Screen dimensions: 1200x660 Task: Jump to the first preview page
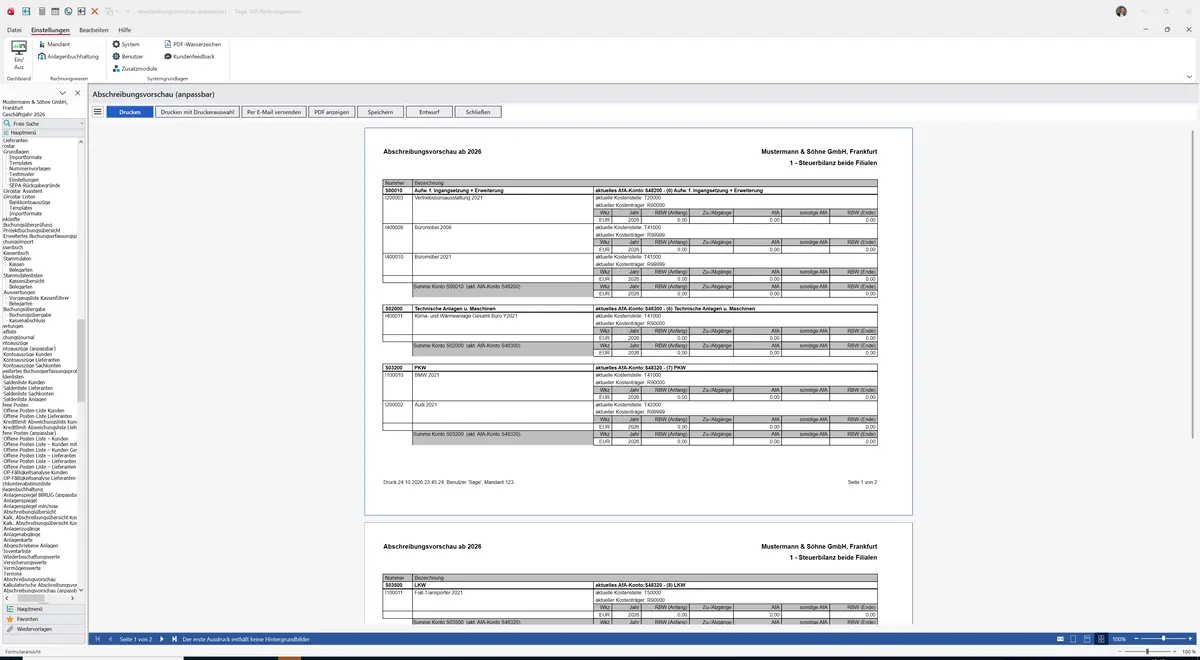(x=98, y=639)
